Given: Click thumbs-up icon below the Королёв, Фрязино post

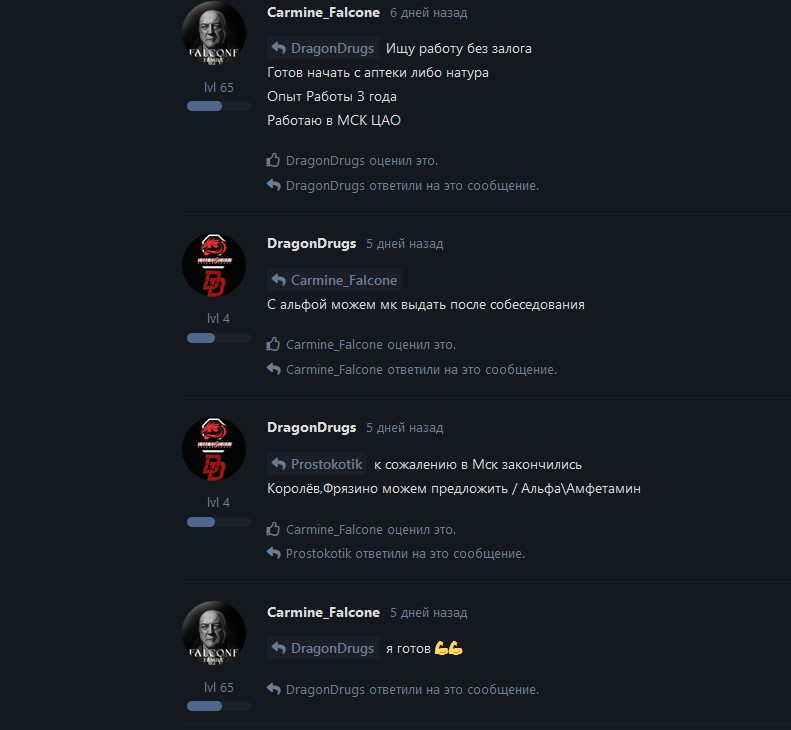Looking at the screenshot, I should [273, 529].
